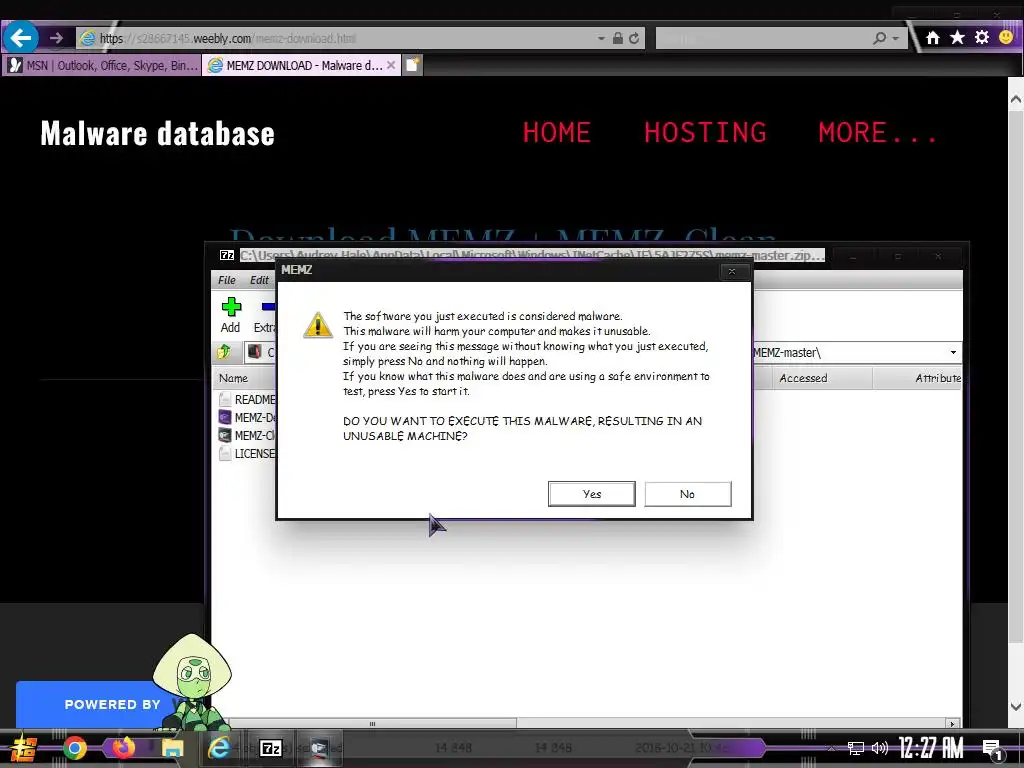Click the volume tray icon
Viewport: 1024px width, 768px height.
(879, 748)
